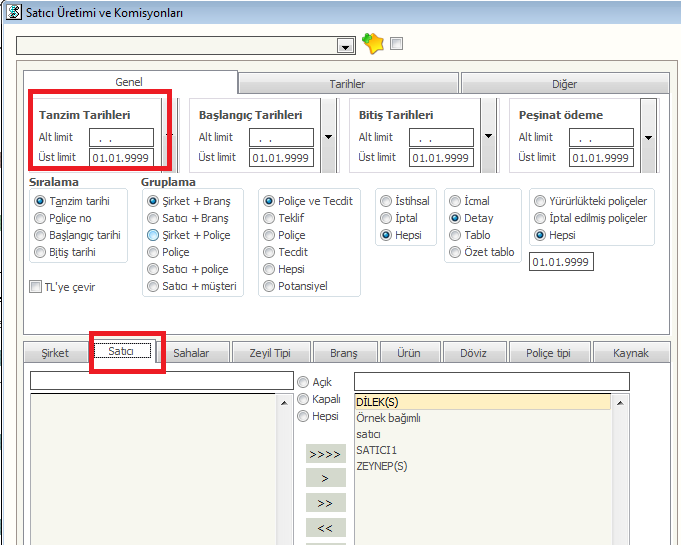Select ZEYNEP(S) in the seller list
The width and height of the screenshot is (681, 545).
tap(381, 466)
